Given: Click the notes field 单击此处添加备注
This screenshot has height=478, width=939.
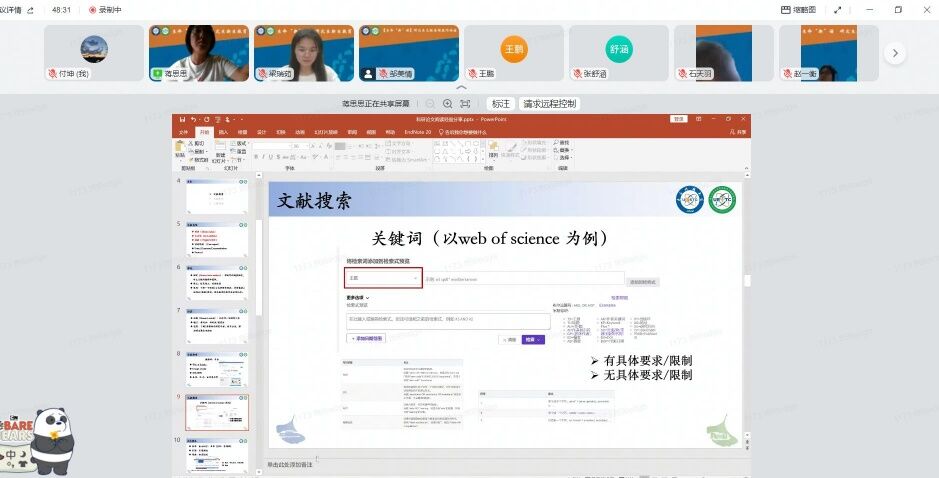Looking at the screenshot, I should pyautogui.click(x=290, y=464).
